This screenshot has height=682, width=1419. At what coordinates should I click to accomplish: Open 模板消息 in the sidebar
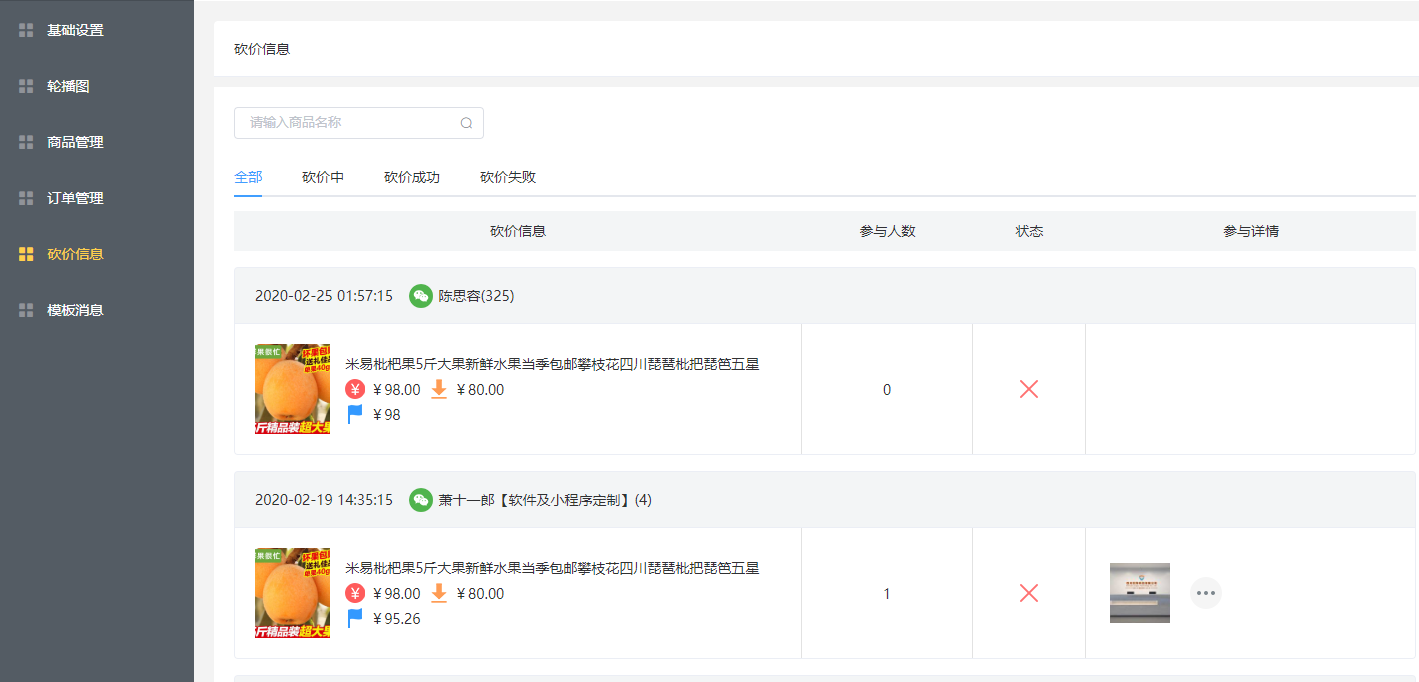[75, 310]
